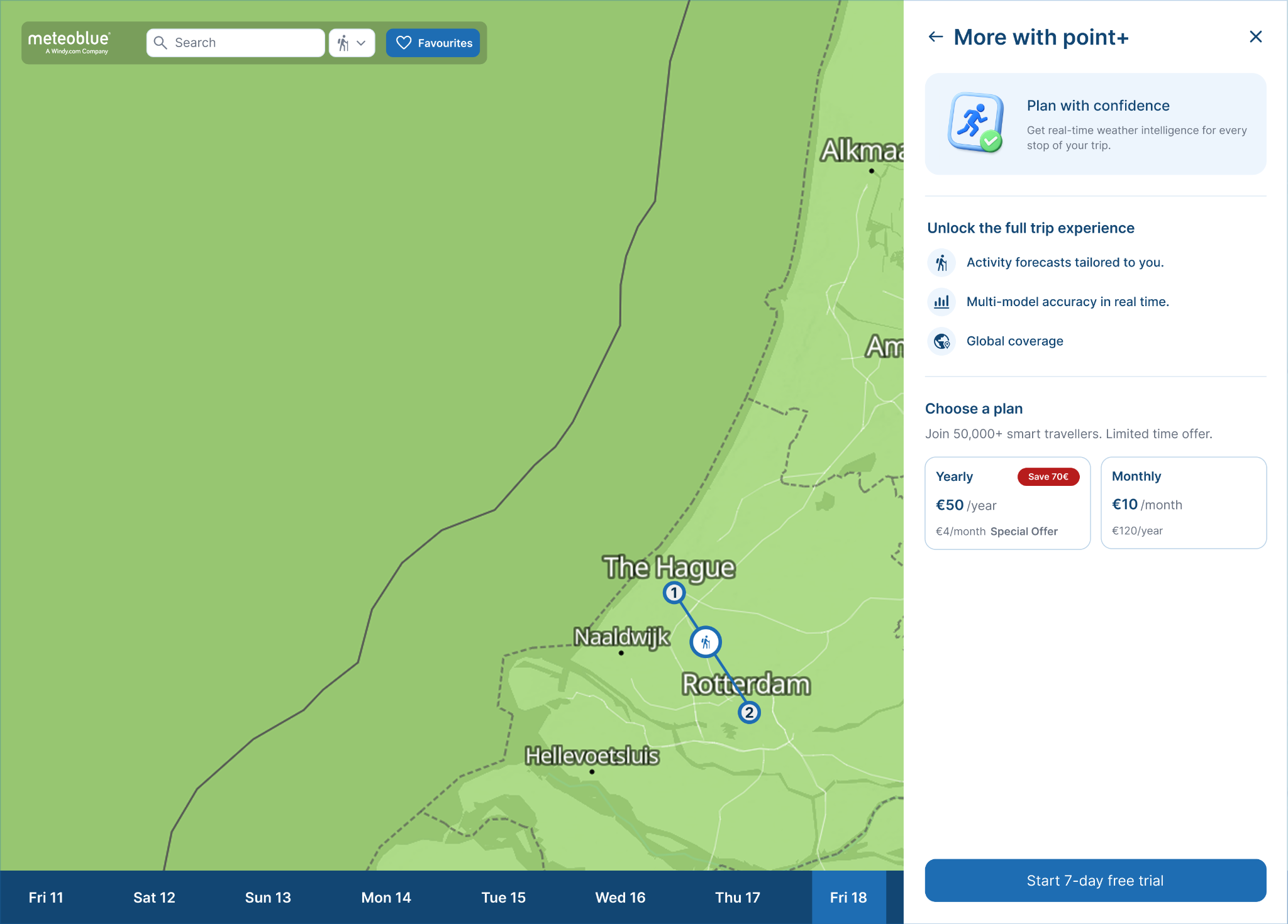Image resolution: width=1288 pixels, height=924 pixels.
Task: Click the Naaldwijk map label
Action: [x=622, y=637]
